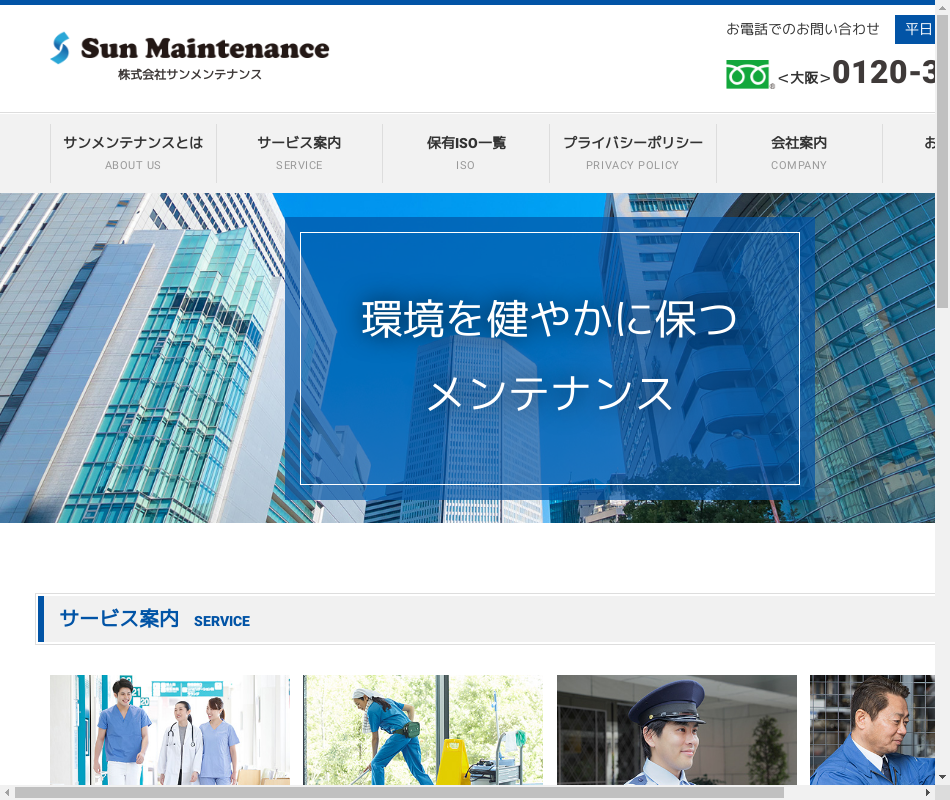Click the blue 平日 label
This screenshot has width=950, height=800.
point(916,29)
